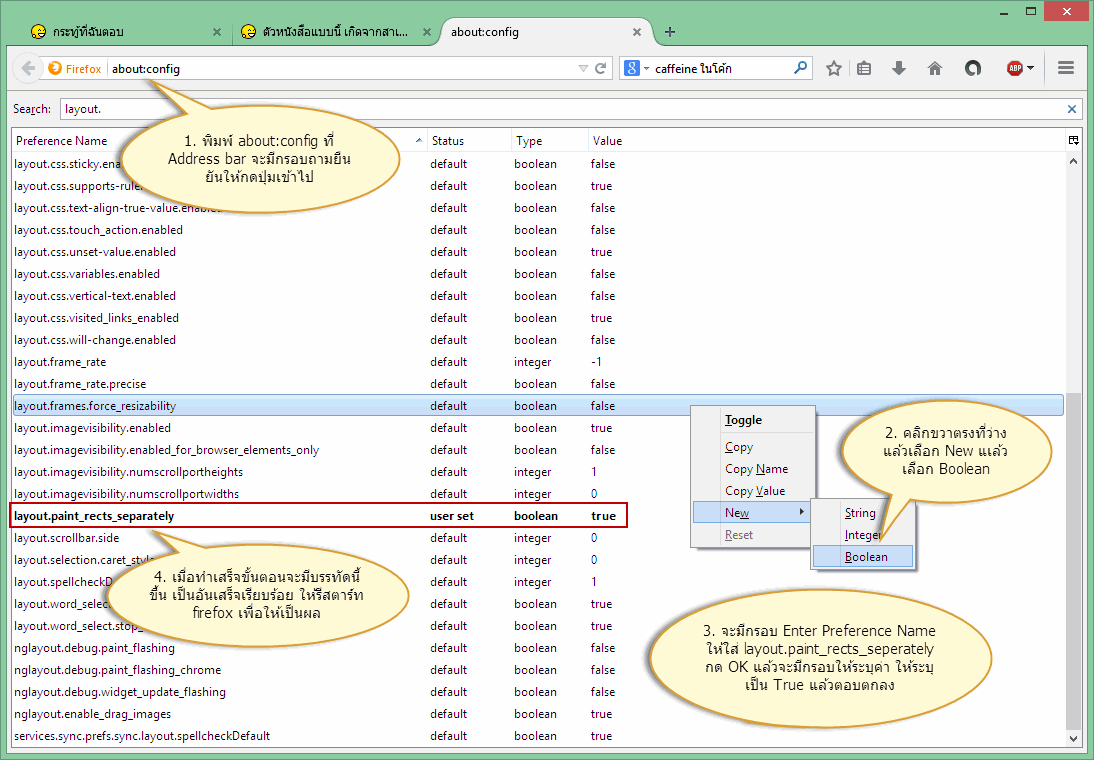Screen dimensions: 1094x760
Task: Expand the address bar history dropdown
Action: click(584, 69)
